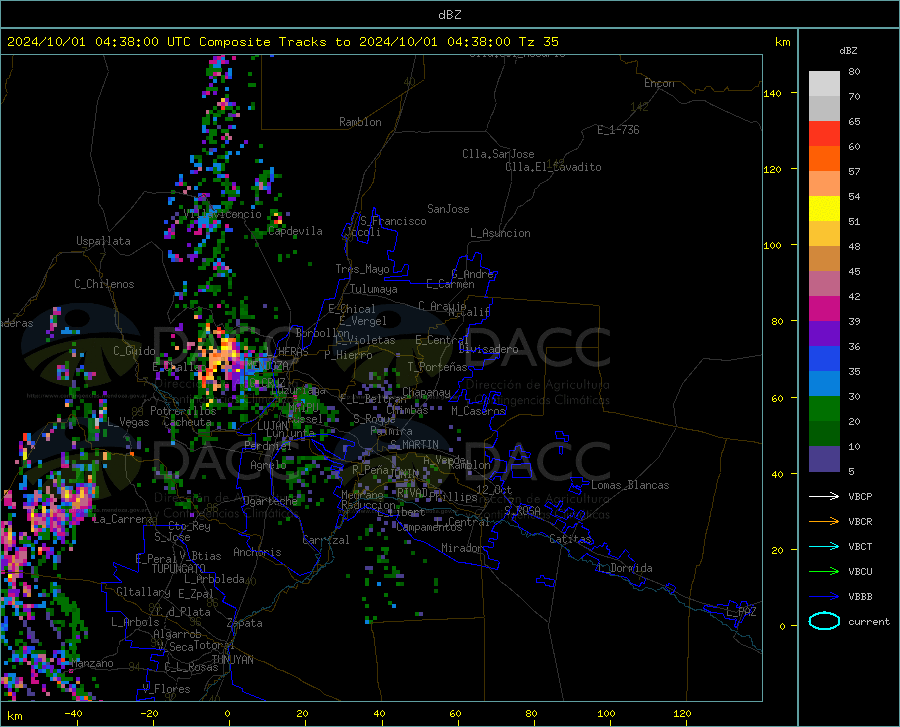Image resolution: width=900 pixels, height=727 pixels.
Task: Click the Lomas_Blancas map label
Action: 630,485
